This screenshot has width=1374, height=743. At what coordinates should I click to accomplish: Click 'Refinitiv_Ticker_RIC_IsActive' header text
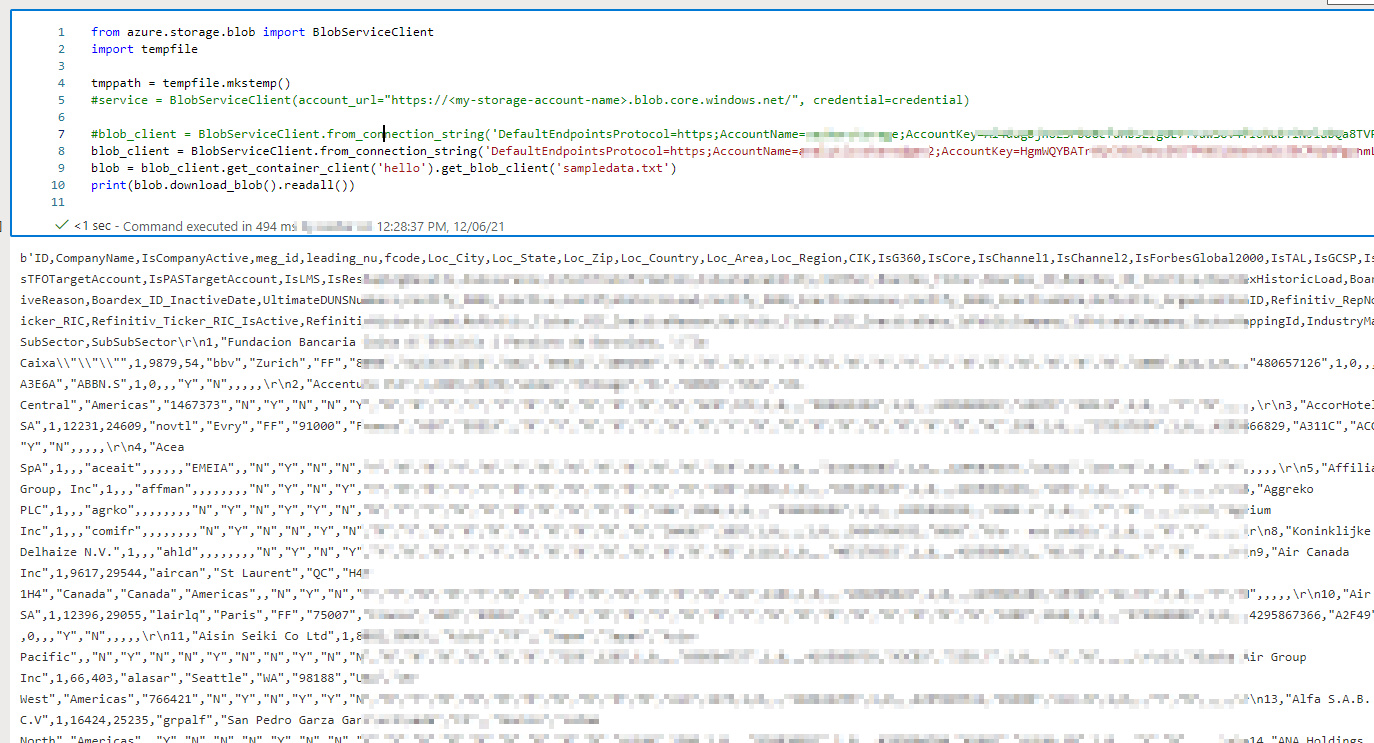(194, 321)
